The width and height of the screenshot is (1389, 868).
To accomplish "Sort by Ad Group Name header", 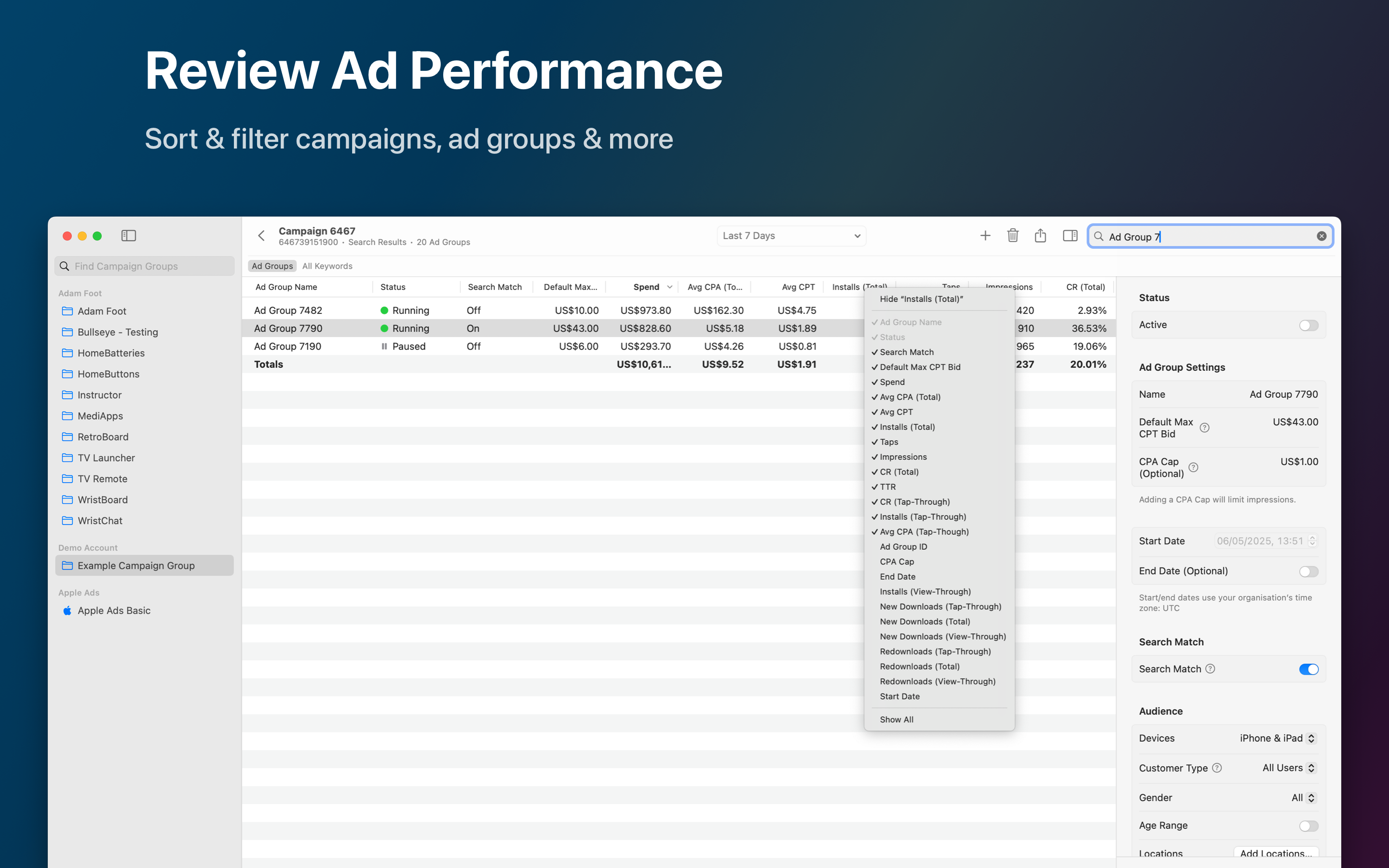I will coord(307,287).
